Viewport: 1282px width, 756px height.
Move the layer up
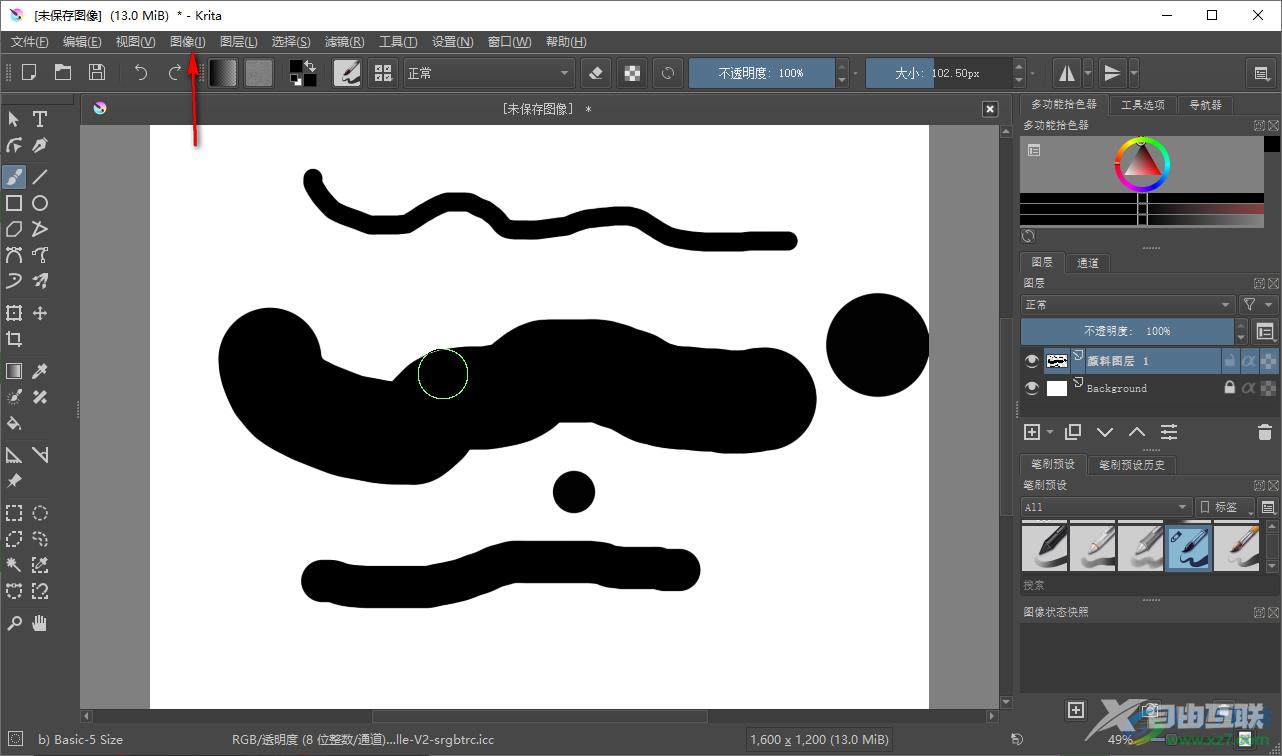pyautogui.click(x=1137, y=432)
